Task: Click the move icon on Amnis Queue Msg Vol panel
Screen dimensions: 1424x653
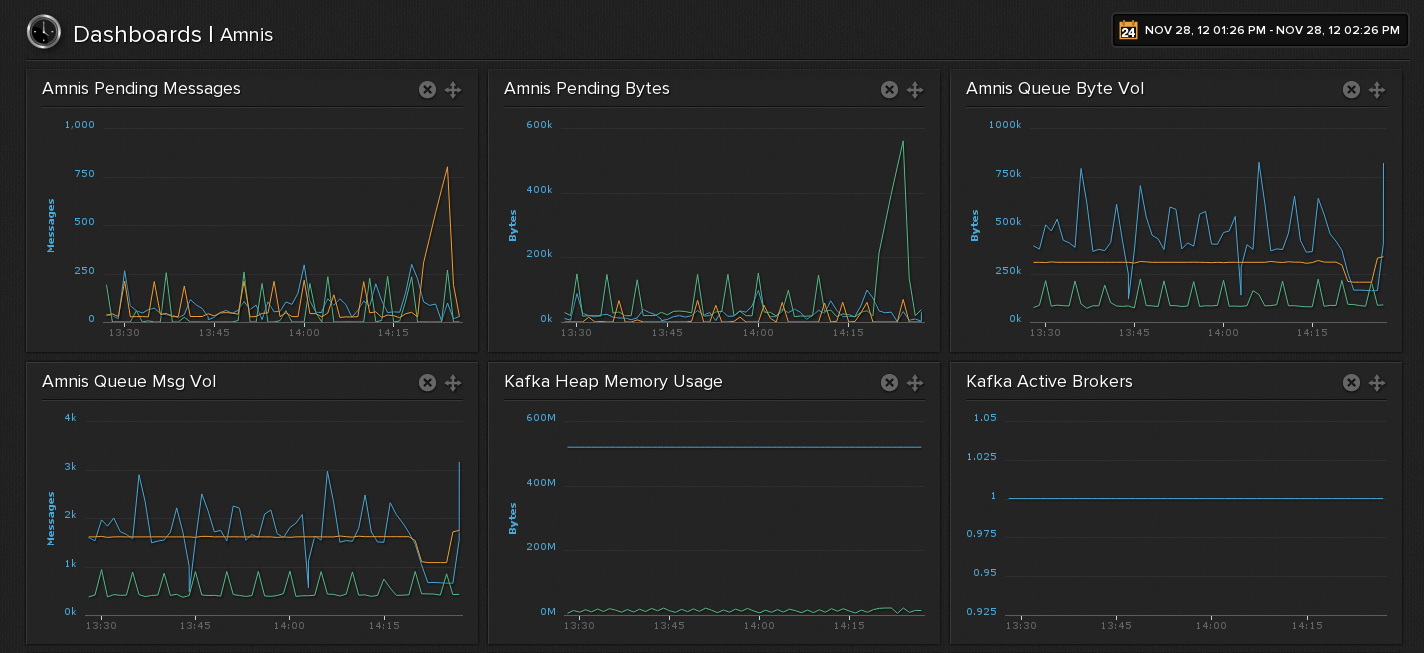Action: tap(452, 382)
